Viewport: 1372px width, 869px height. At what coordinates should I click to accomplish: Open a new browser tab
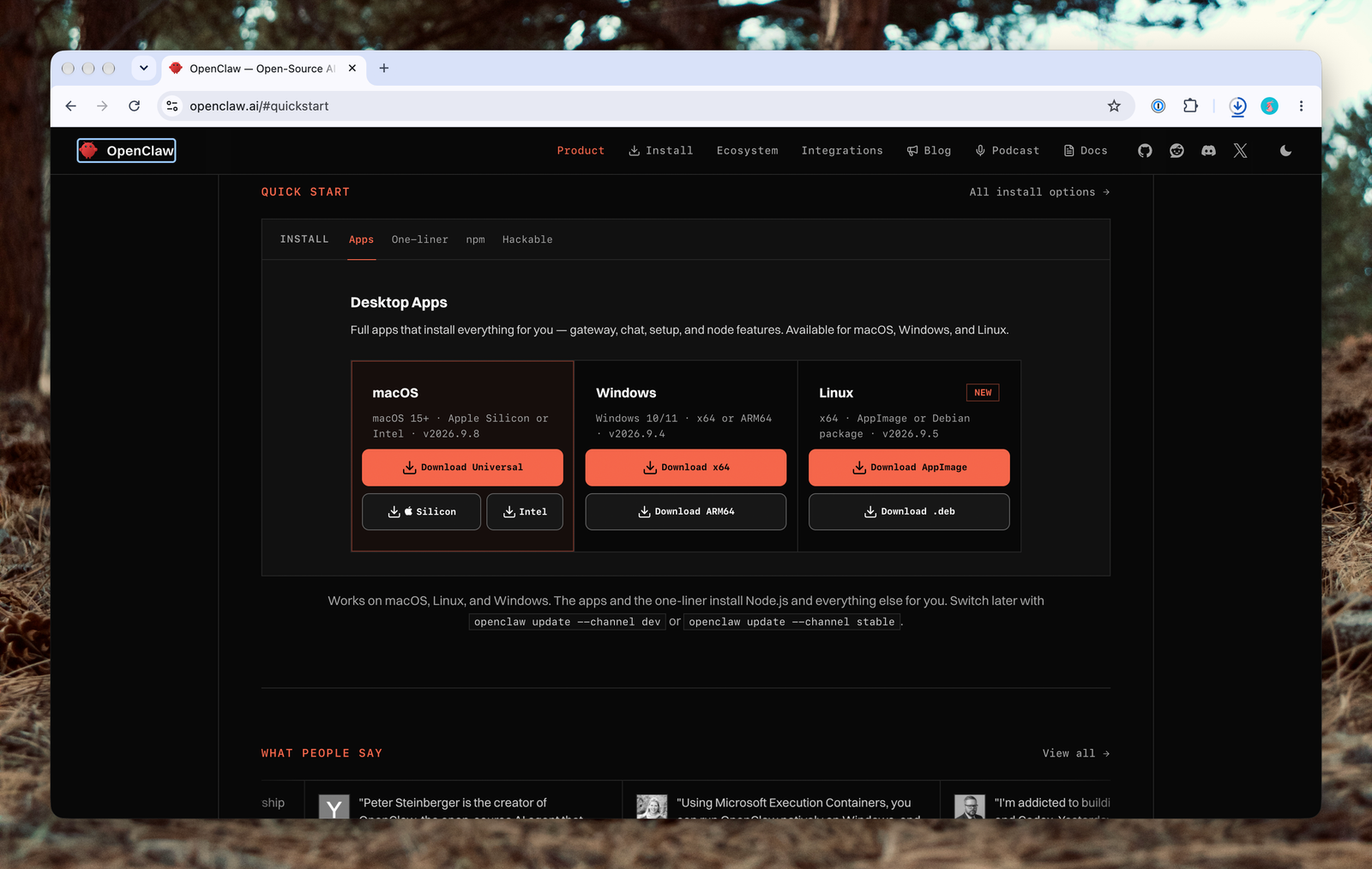pyautogui.click(x=384, y=69)
